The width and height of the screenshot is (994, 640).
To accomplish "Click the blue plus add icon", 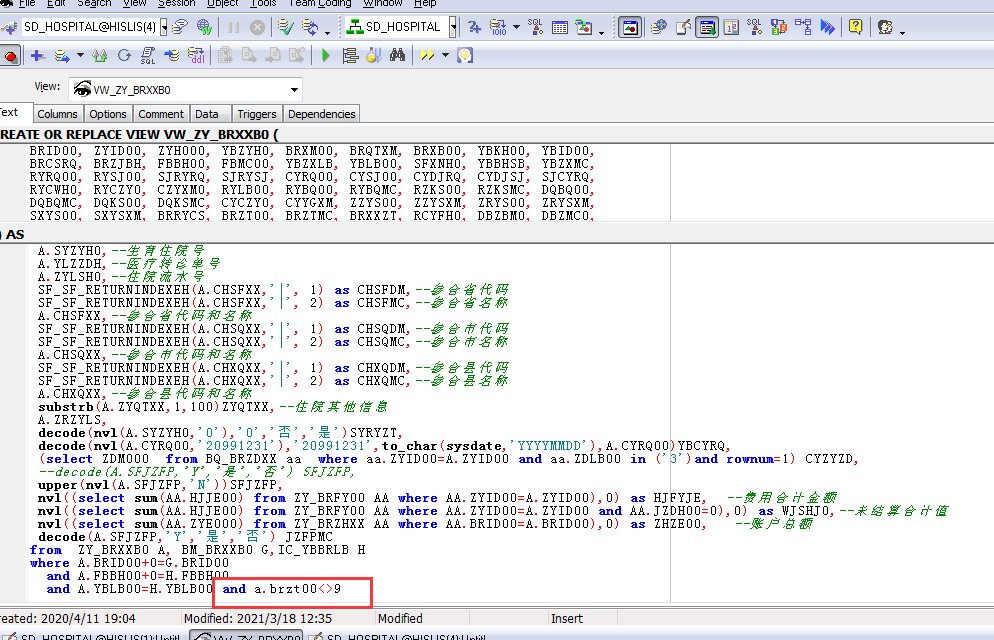I will [x=37, y=56].
